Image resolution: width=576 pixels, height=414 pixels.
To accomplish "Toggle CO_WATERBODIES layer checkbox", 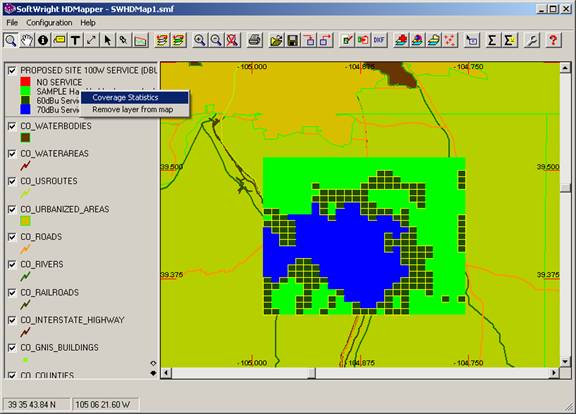I will pos(12,126).
